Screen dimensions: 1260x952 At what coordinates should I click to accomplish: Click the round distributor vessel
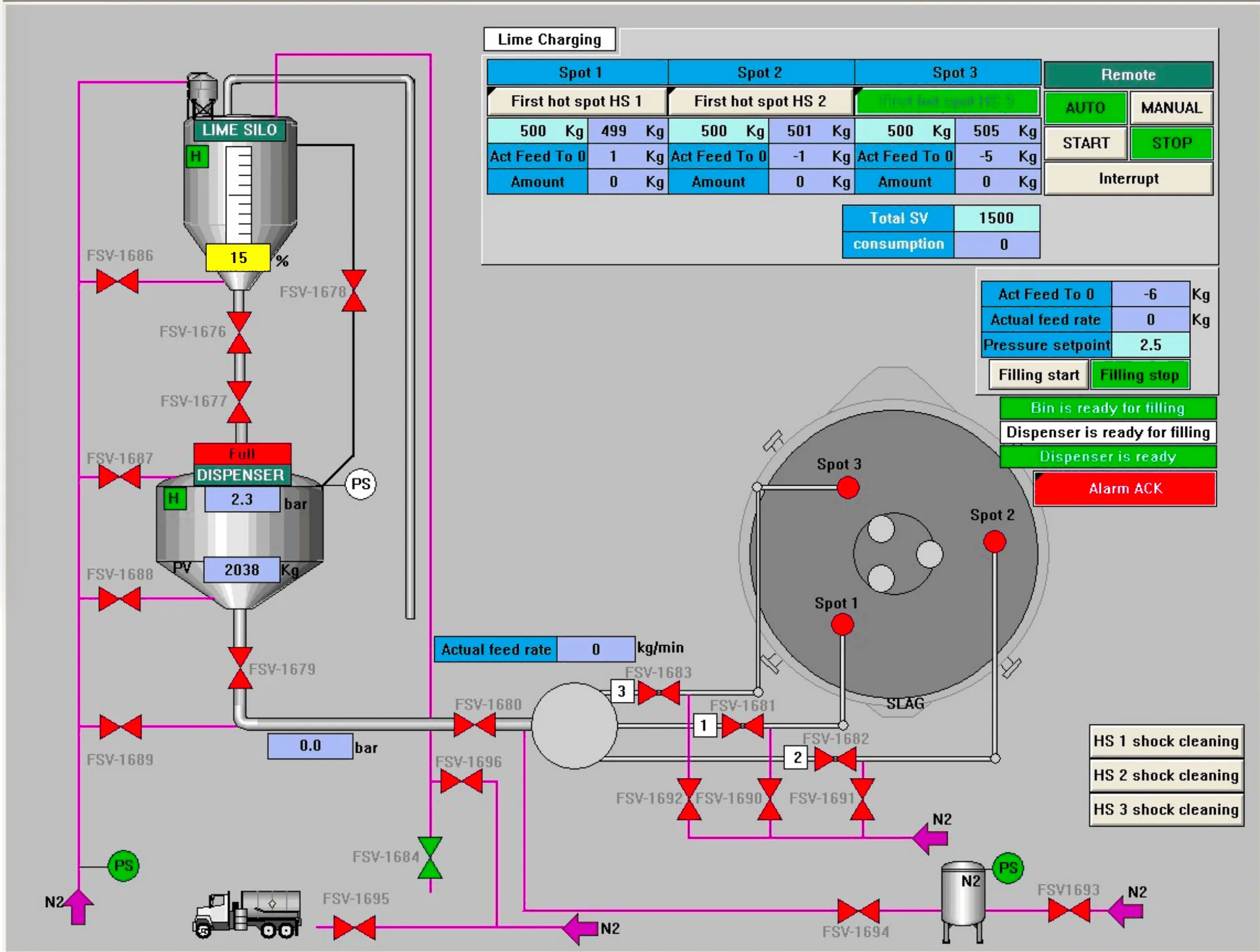pos(574,726)
